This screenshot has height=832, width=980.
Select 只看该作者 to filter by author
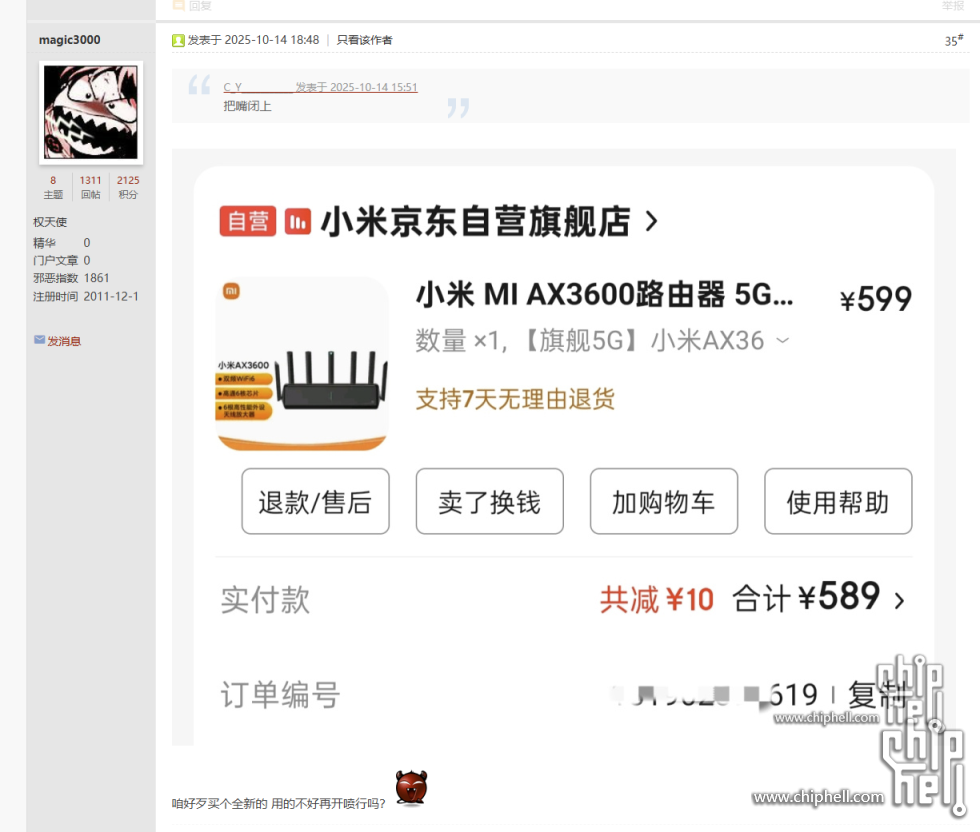tap(364, 40)
